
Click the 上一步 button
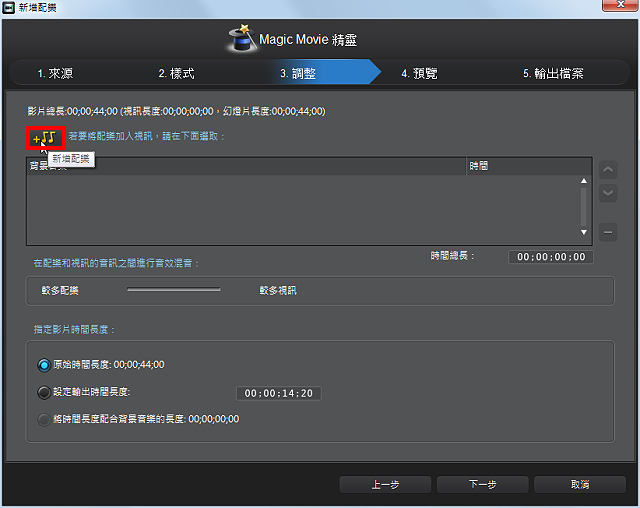click(385, 484)
